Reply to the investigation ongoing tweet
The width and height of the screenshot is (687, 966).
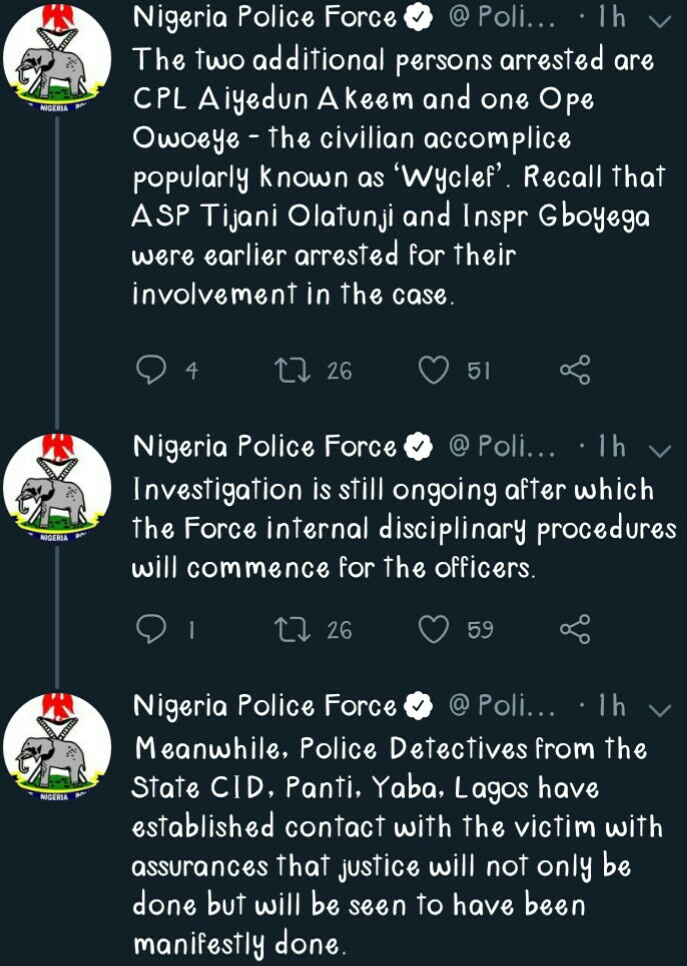tap(150, 629)
